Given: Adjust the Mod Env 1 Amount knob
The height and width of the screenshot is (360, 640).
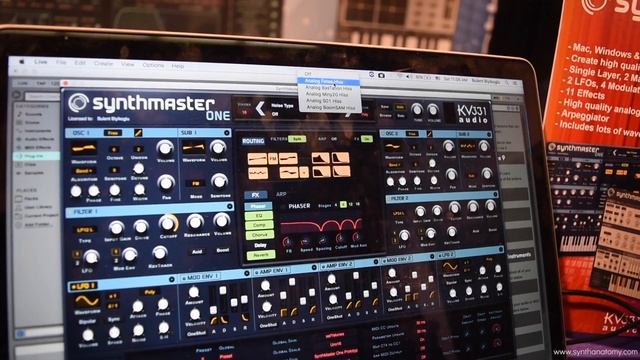Looking at the screenshot, I should tap(193, 292).
